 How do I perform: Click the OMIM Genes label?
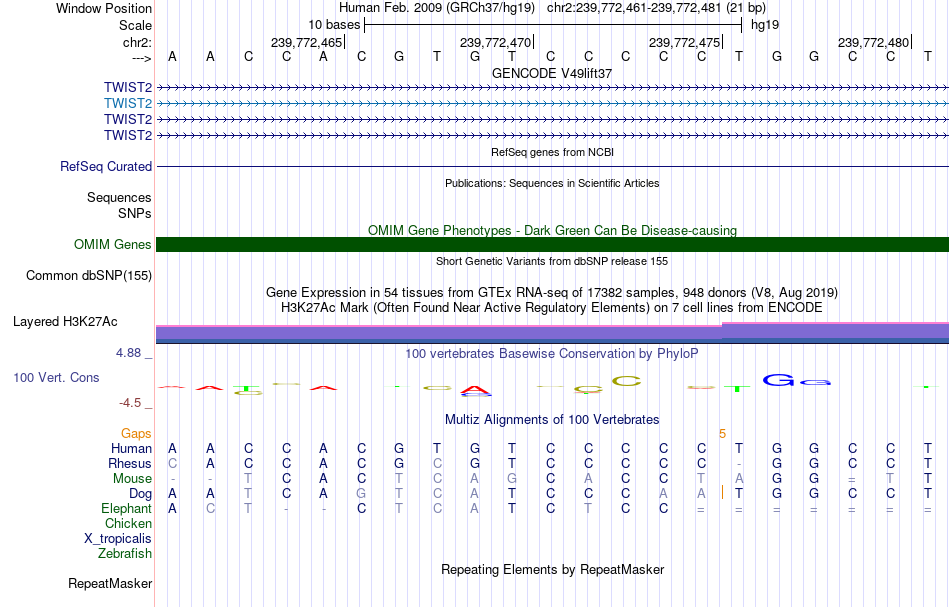[113, 245]
